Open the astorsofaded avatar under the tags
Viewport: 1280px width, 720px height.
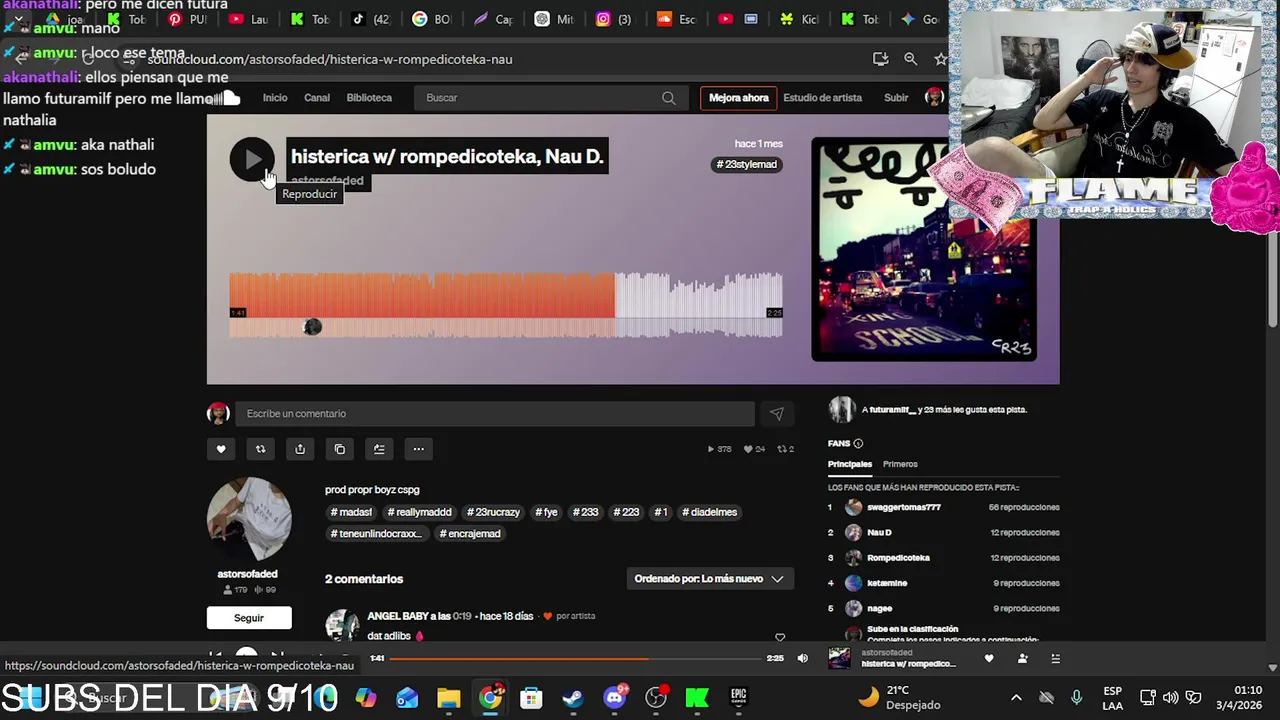tap(249, 519)
